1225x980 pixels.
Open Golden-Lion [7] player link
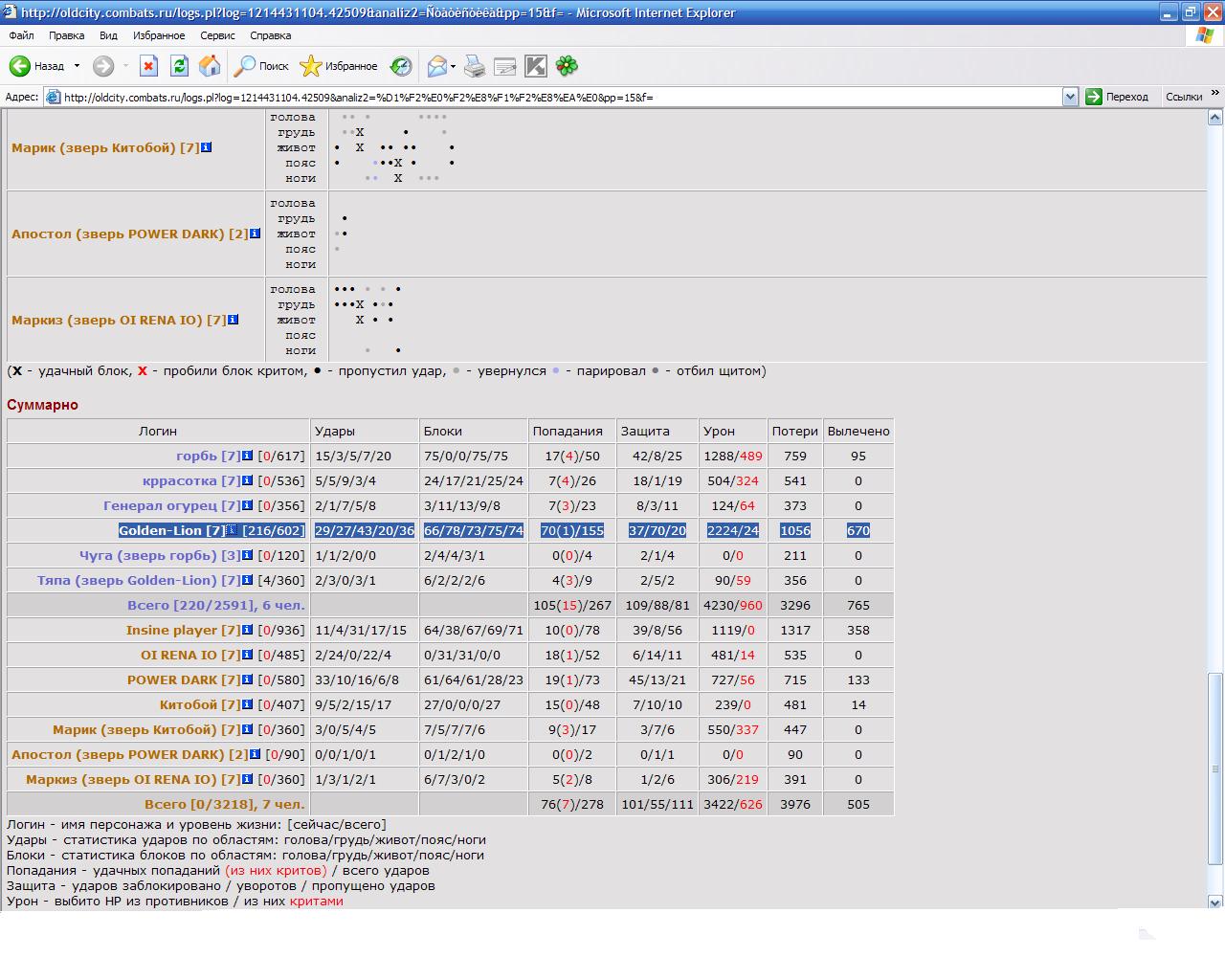172,530
